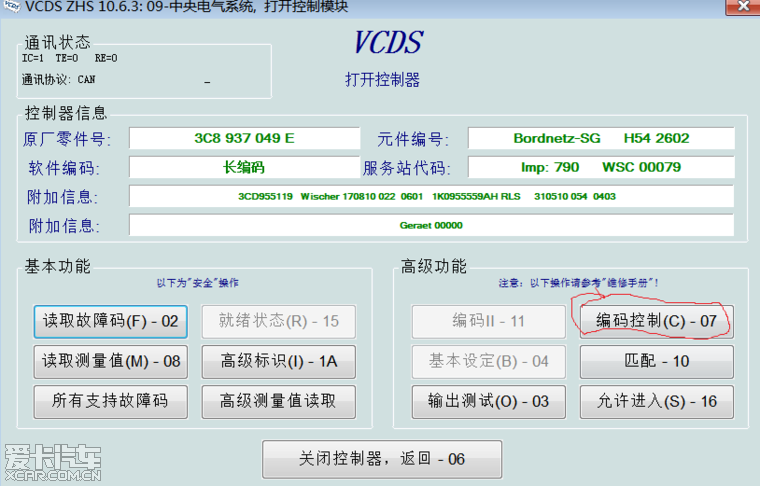Screen dimensions: 760x486
Task: Click the 服务站代码 label
Action: [x=407, y=168]
